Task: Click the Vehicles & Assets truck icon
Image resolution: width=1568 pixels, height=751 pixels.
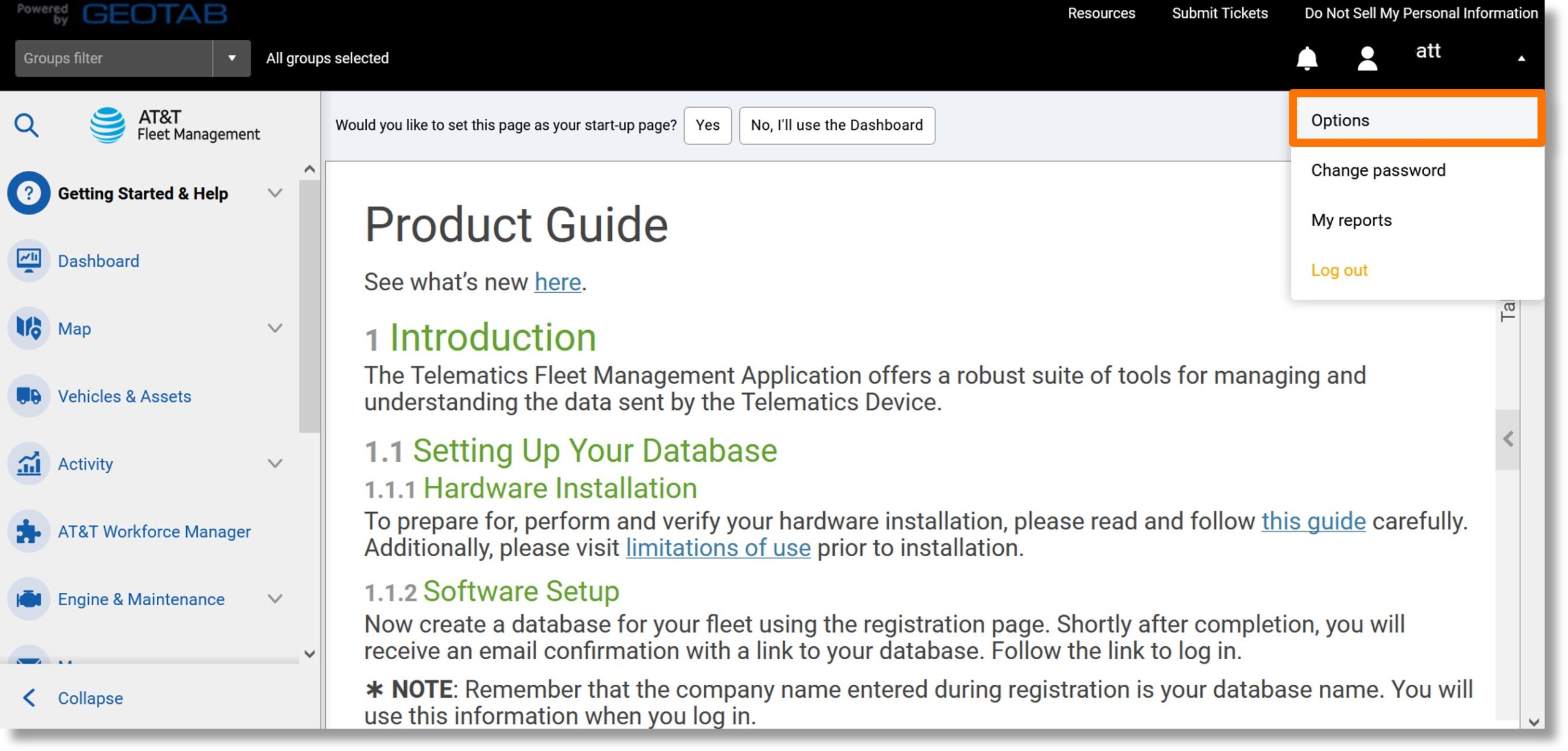Action: [28, 396]
